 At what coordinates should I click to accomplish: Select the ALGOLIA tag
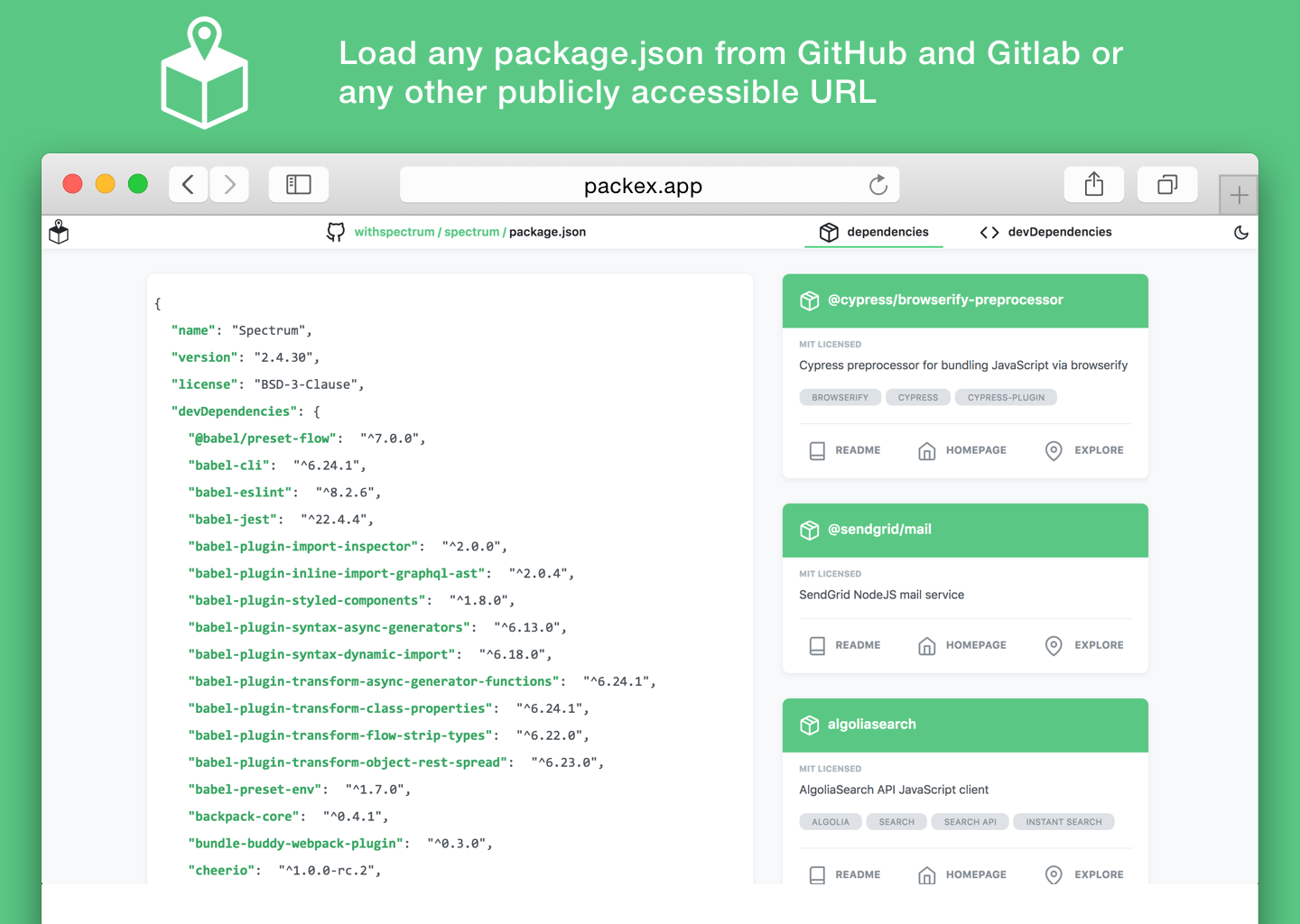(x=831, y=822)
